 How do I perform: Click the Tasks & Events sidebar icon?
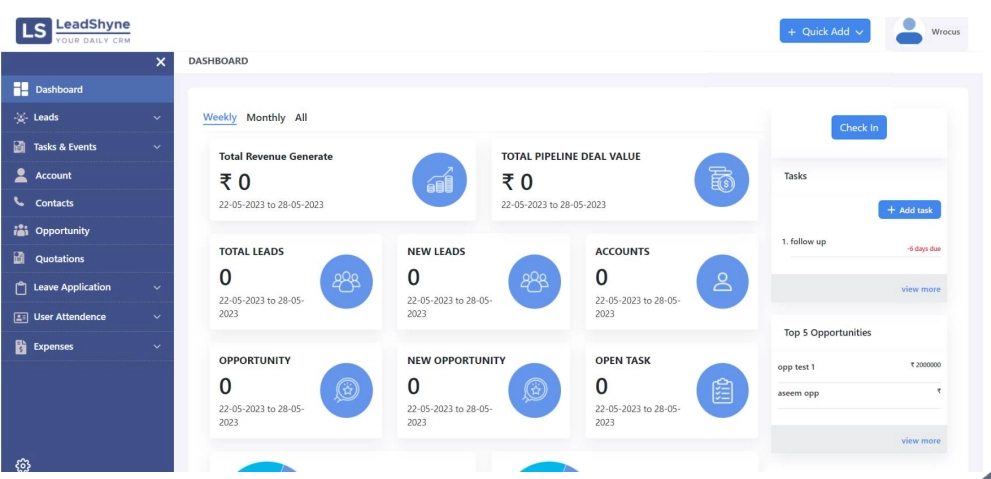(20, 147)
